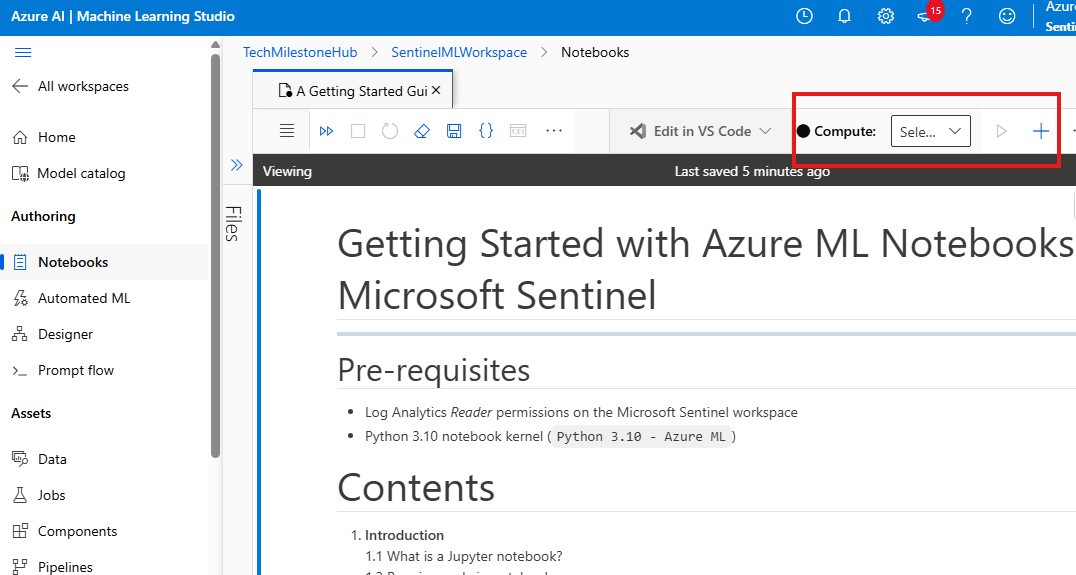Open the settings gear in header
The width and height of the screenshot is (1076, 575).
click(x=886, y=16)
